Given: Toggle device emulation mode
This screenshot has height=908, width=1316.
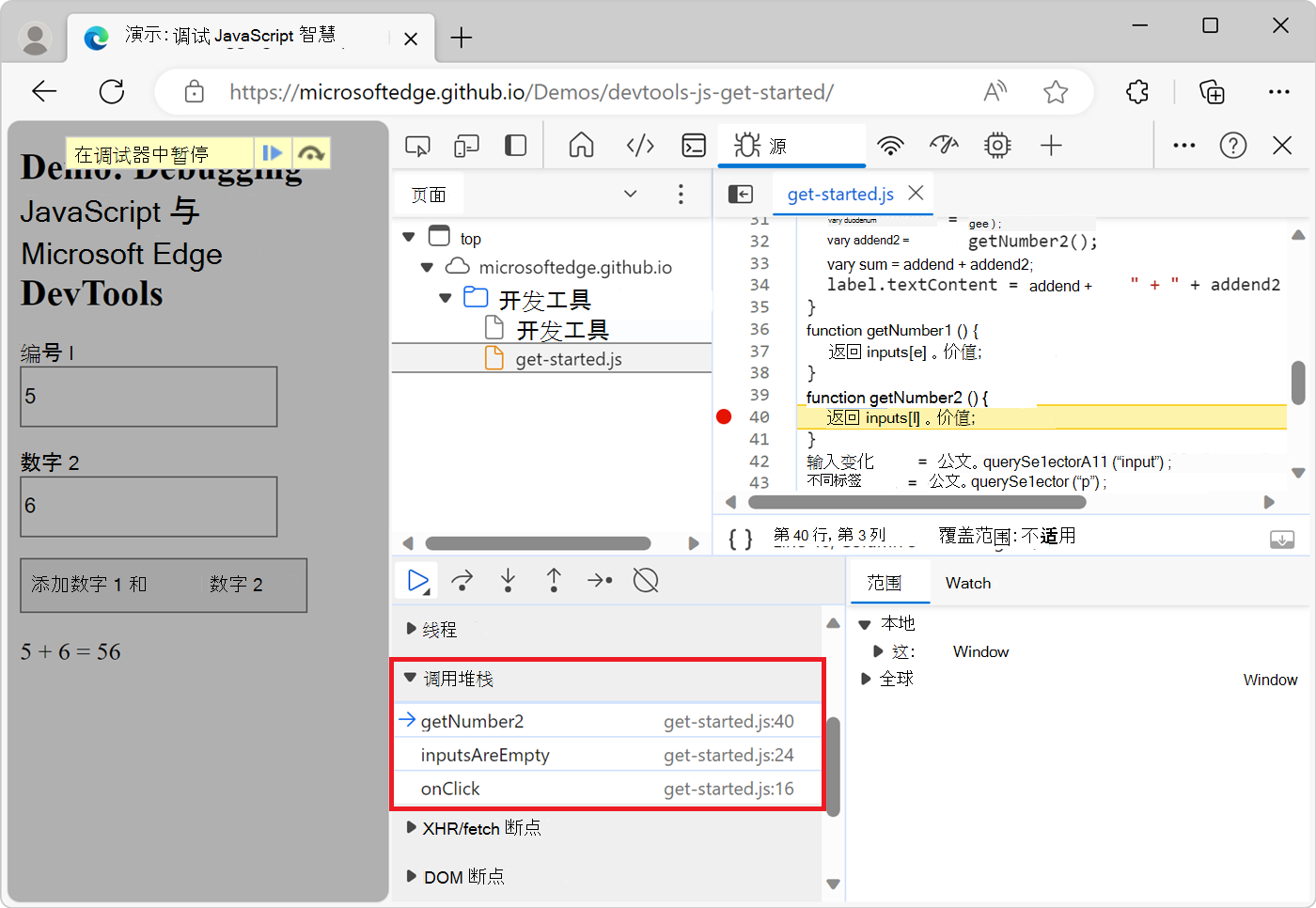Looking at the screenshot, I should (466, 146).
